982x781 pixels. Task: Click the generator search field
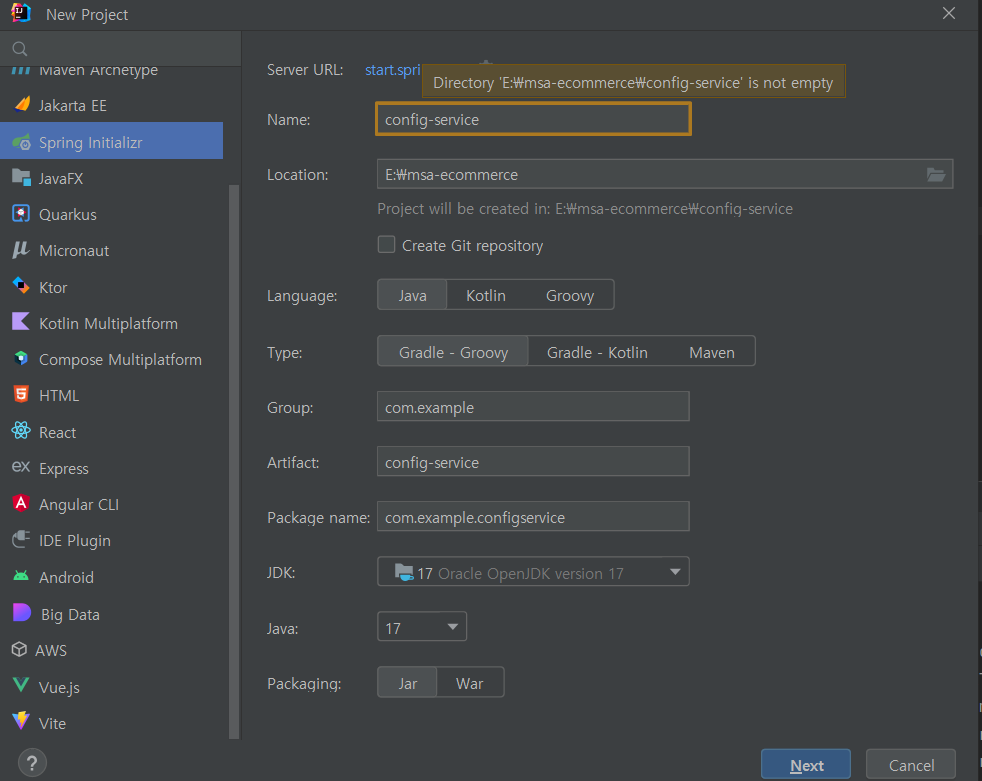tap(120, 49)
